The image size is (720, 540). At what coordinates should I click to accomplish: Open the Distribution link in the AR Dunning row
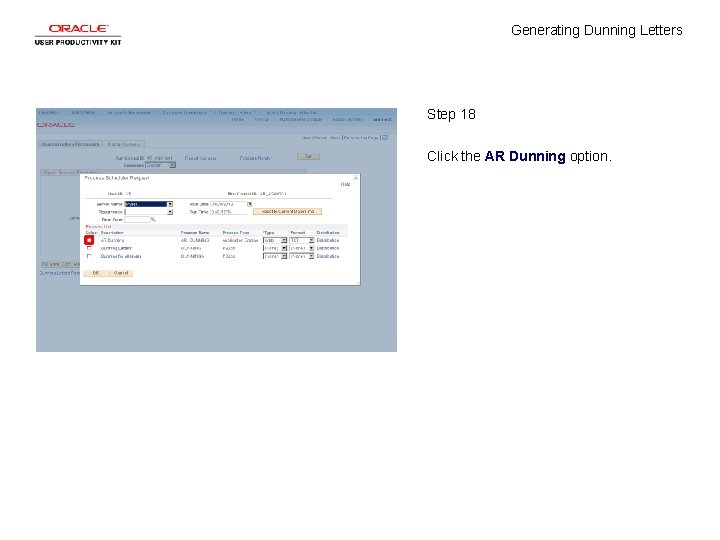[x=328, y=240]
